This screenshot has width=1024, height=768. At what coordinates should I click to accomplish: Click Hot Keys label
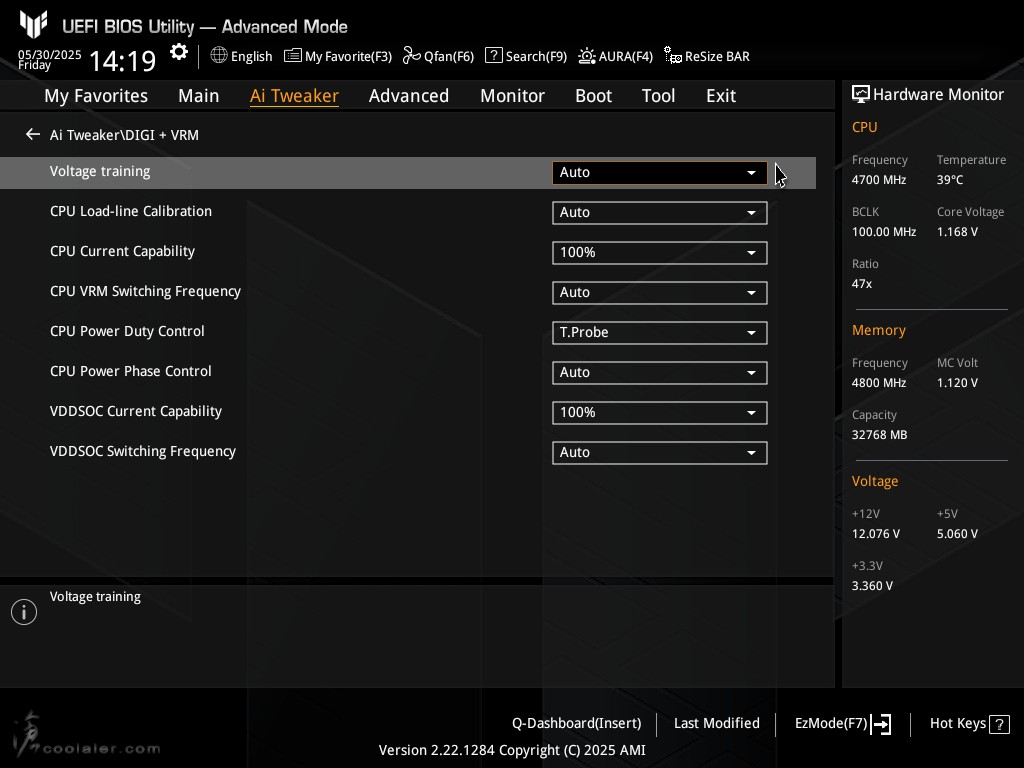click(x=957, y=724)
